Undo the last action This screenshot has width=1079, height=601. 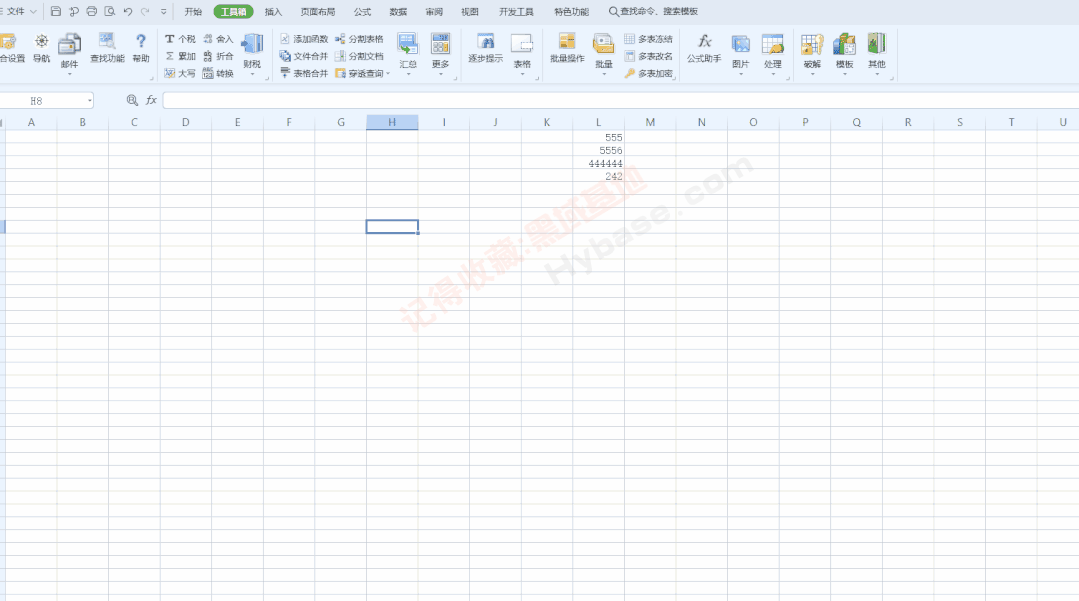point(127,11)
